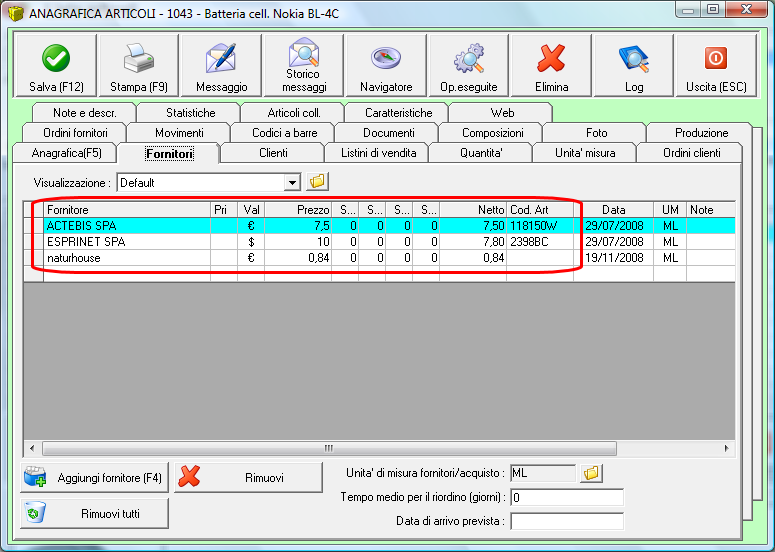Open the Clienti tab
The height and width of the screenshot is (552, 775).
point(273,153)
